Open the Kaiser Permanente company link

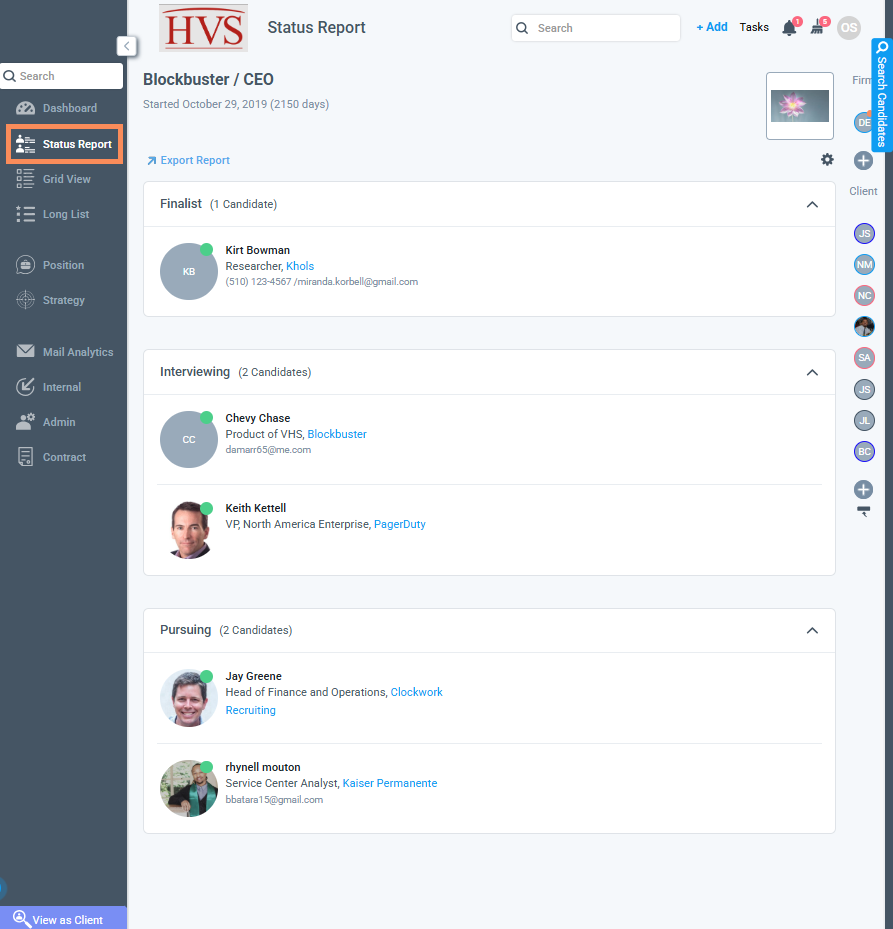(390, 783)
